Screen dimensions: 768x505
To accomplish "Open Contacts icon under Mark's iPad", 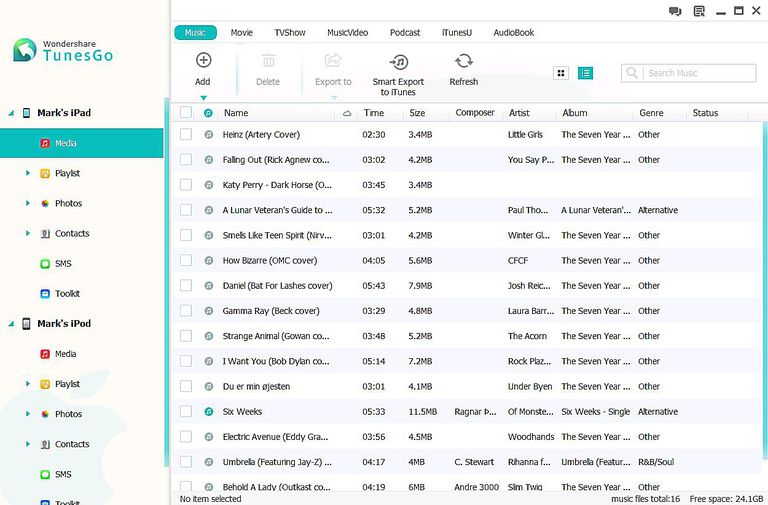I will pyautogui.click(x=45, y=234).
